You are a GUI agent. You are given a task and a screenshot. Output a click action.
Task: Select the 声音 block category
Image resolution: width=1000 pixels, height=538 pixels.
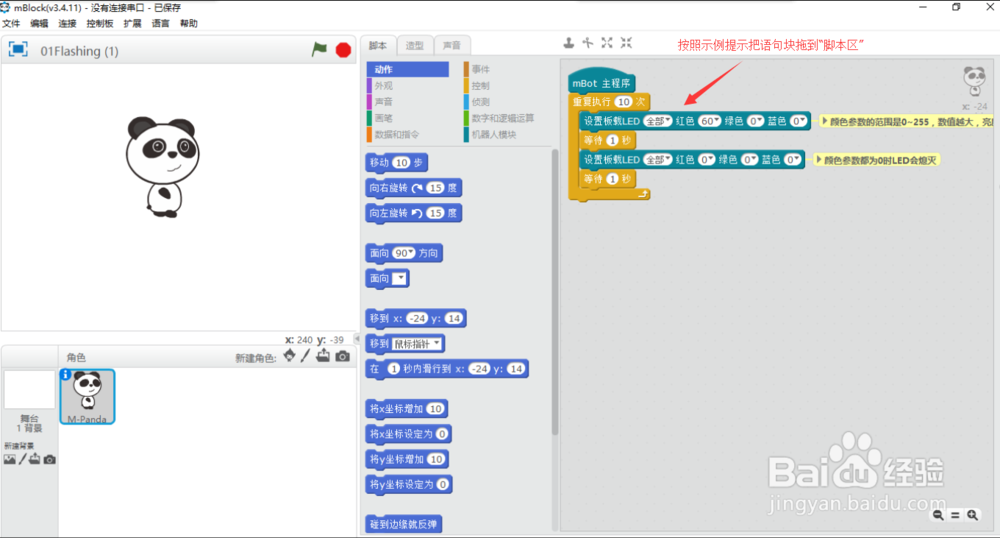click(x=383, y=102)
